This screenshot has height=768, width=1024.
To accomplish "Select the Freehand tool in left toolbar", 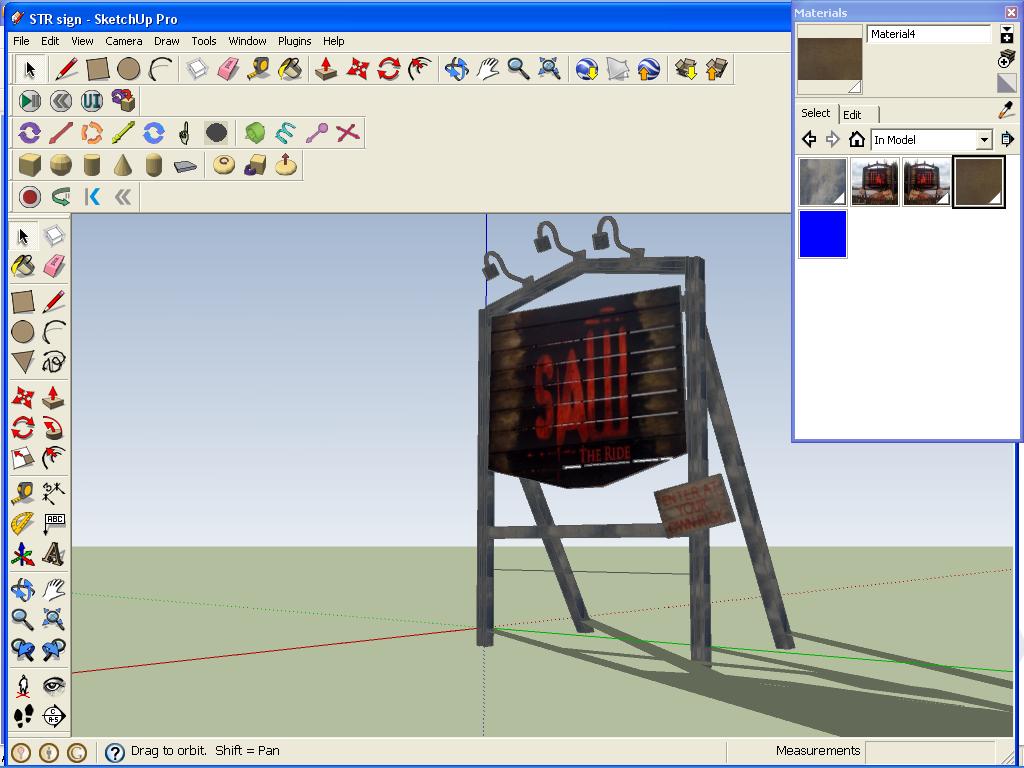I will [54, 362].
